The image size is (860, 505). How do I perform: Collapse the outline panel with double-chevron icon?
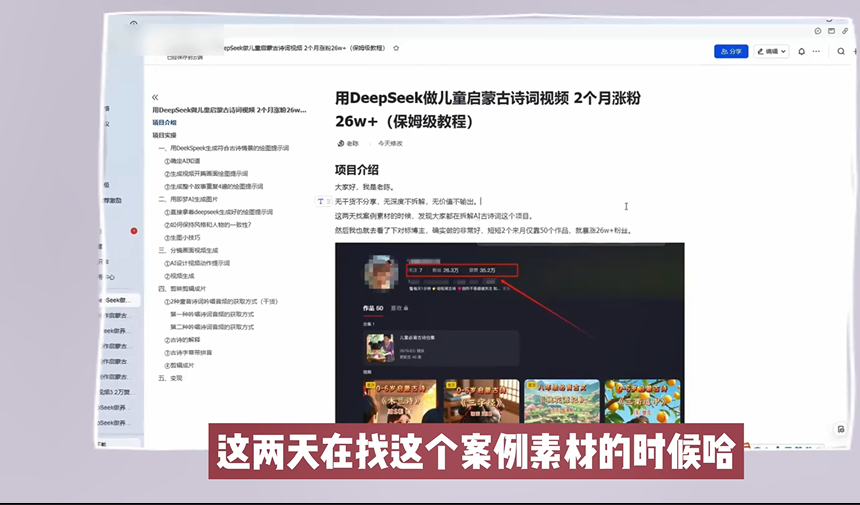pos(155,97)
